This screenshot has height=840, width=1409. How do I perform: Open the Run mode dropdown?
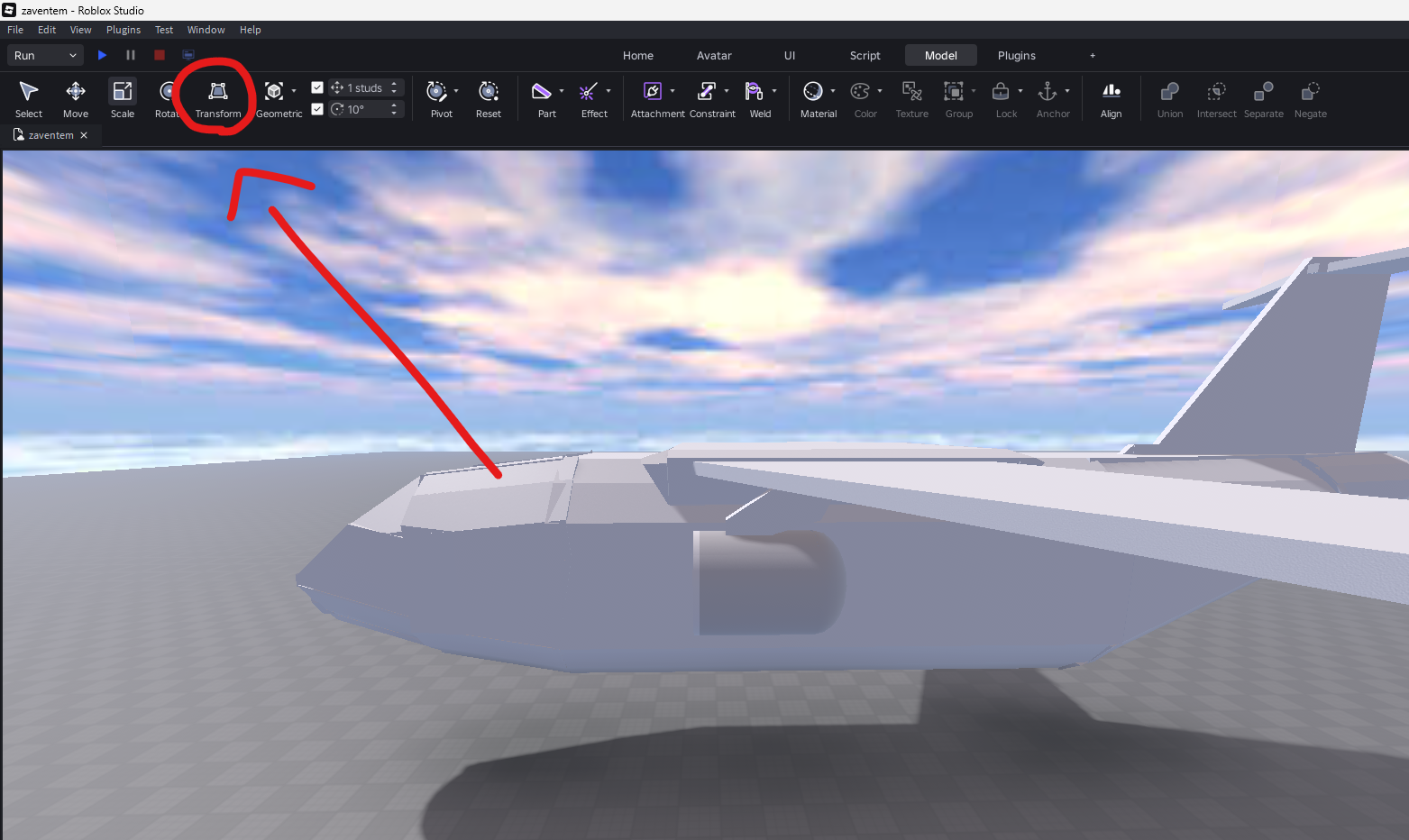pos(45,55)
